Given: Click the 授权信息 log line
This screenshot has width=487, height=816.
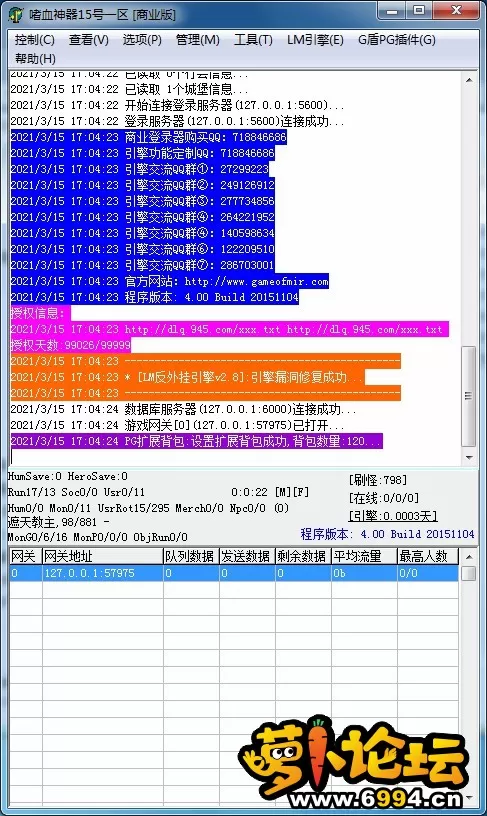Looking at the screenshot, I should pos(40,313).
